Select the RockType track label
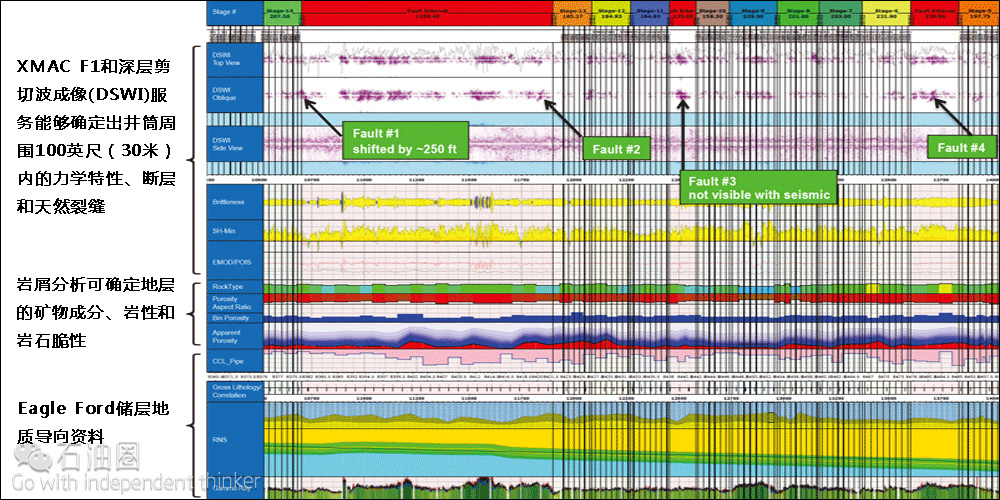This screenshot has height=500, width=1000. click(x=235, y=287)
